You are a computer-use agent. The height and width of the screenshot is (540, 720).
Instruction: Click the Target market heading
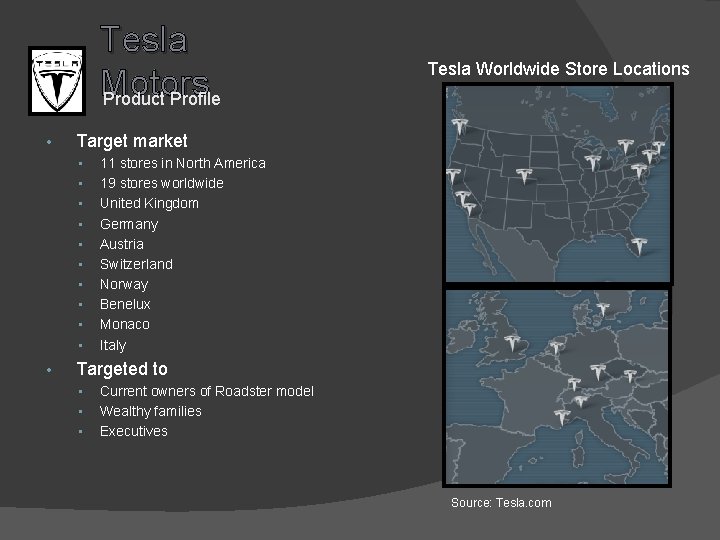pyautogui.click(x=132, y=141)
